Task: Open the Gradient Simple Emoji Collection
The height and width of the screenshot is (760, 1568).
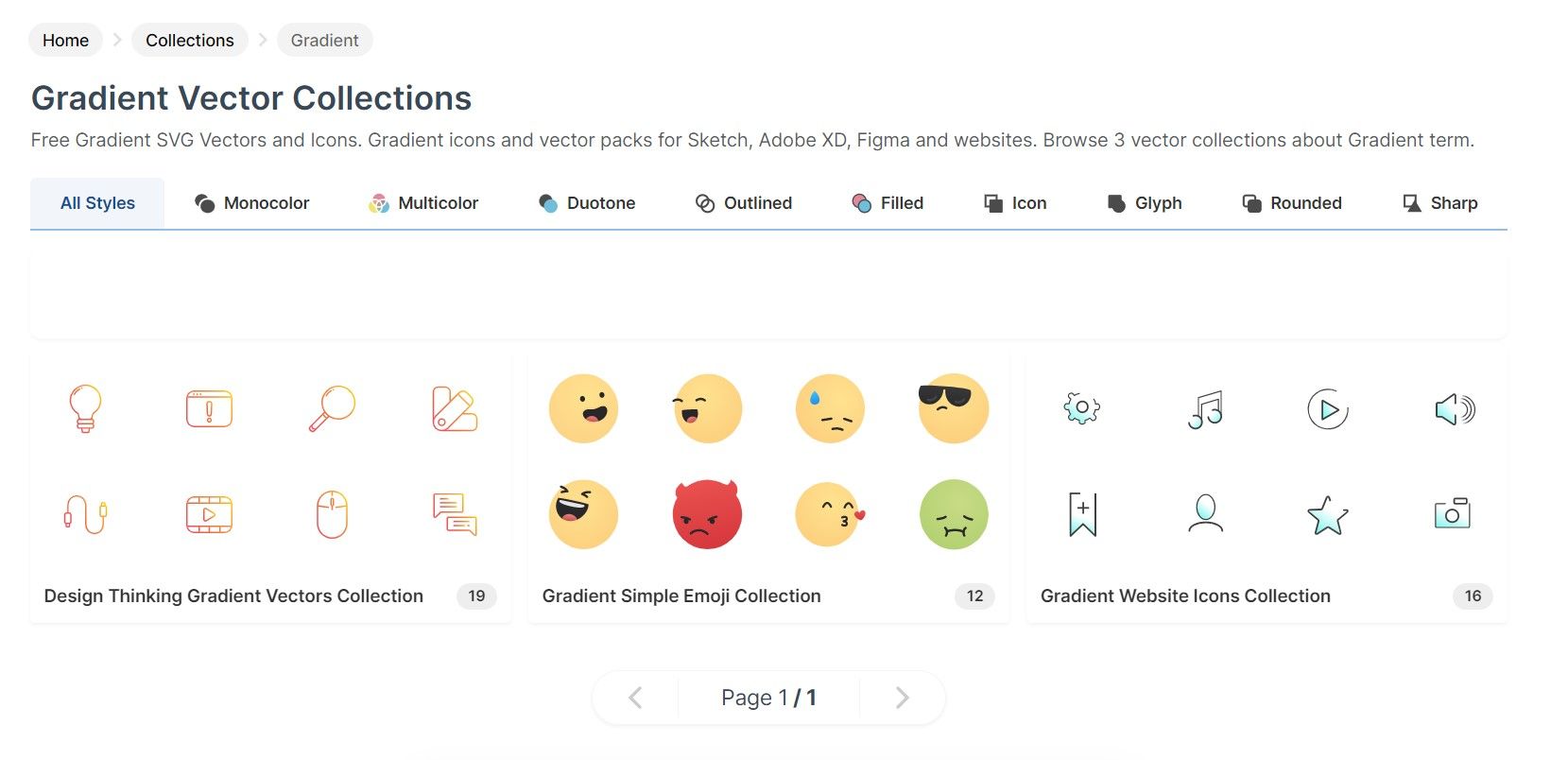Action: [x=681, y=596]
